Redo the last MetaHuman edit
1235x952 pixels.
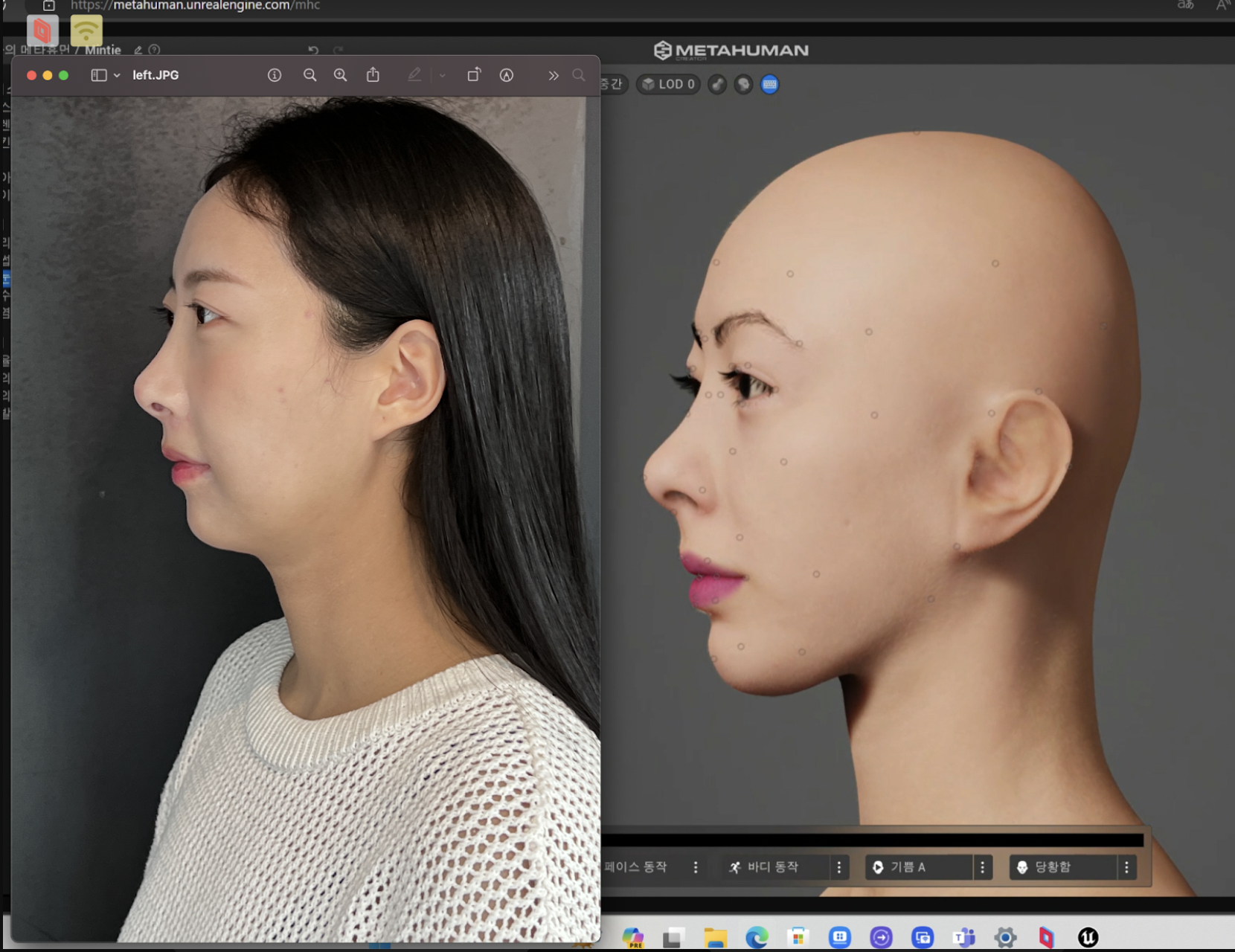(x=339, y=50)
